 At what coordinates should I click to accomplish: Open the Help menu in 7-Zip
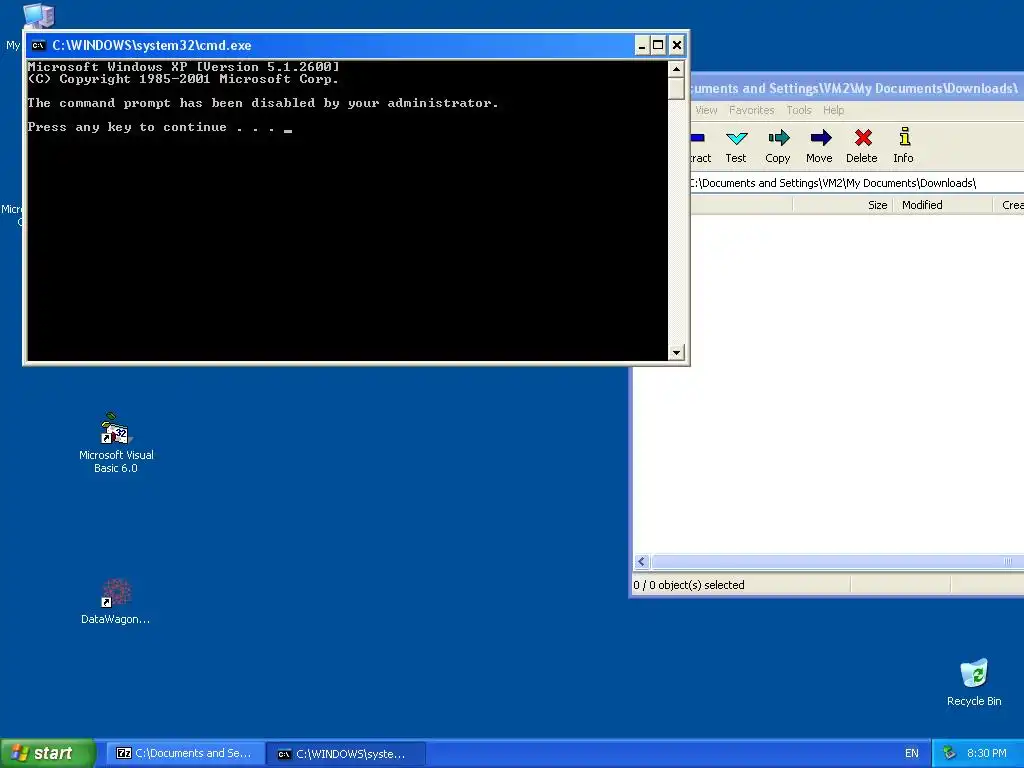(833, 110)
